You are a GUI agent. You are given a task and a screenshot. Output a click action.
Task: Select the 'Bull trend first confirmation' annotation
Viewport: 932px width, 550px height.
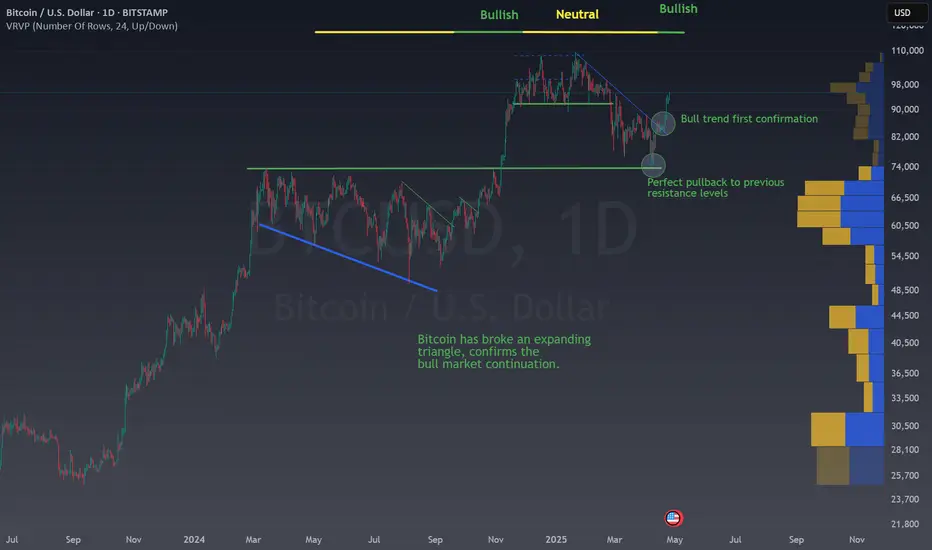749,119
